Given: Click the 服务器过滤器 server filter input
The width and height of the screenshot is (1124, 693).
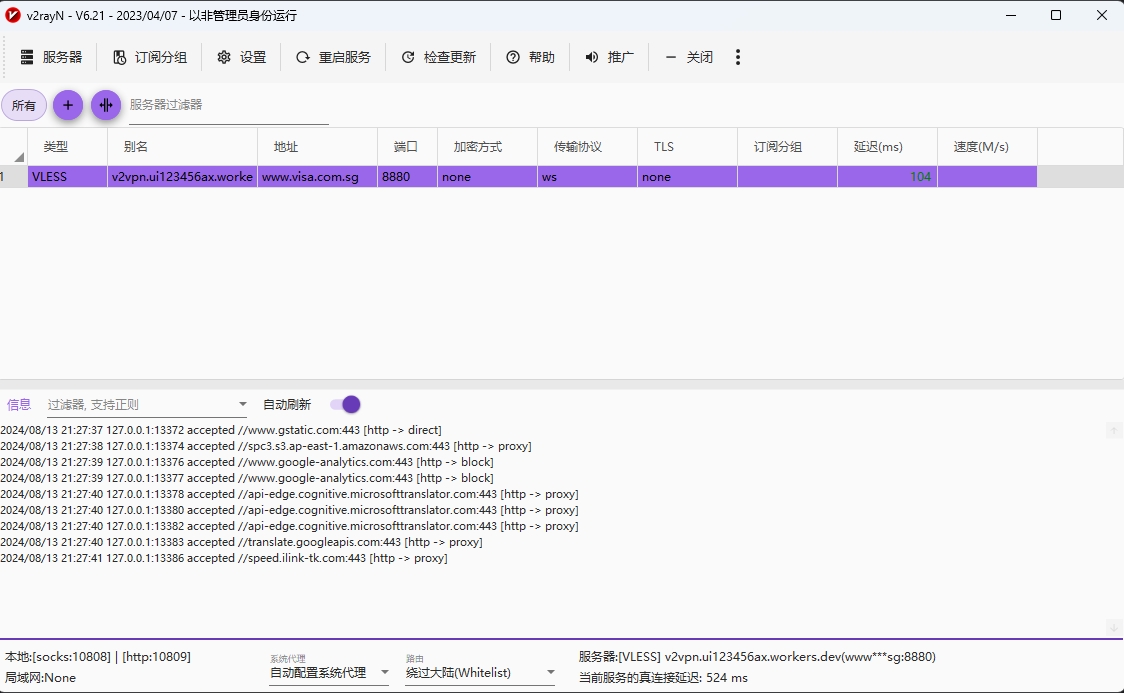Looking at the screenshot, I should pyautogui.click(x=228, y=105).
